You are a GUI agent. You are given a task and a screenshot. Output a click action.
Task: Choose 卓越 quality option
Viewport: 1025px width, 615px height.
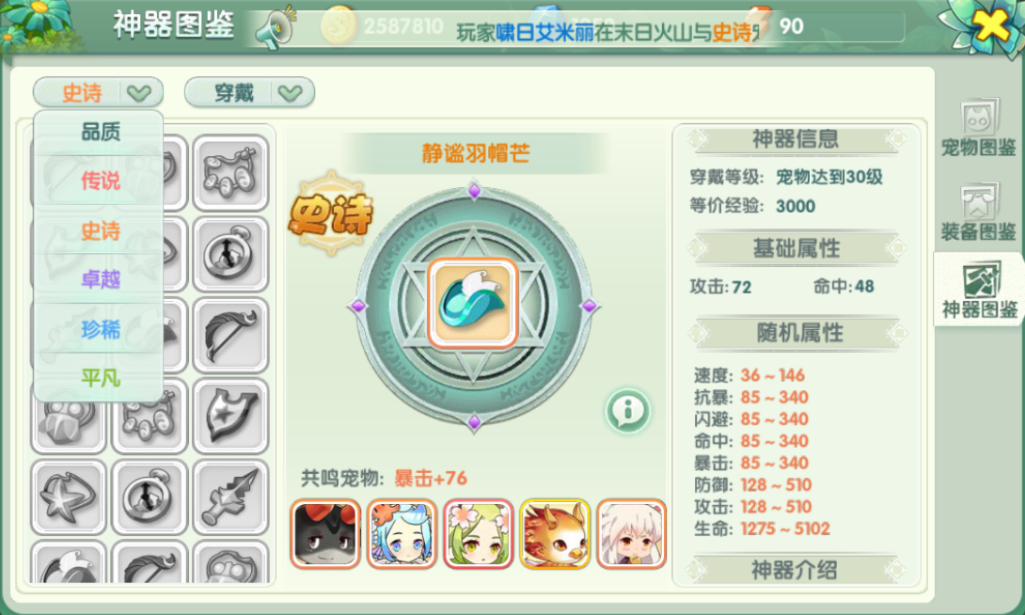coord(100,280)
